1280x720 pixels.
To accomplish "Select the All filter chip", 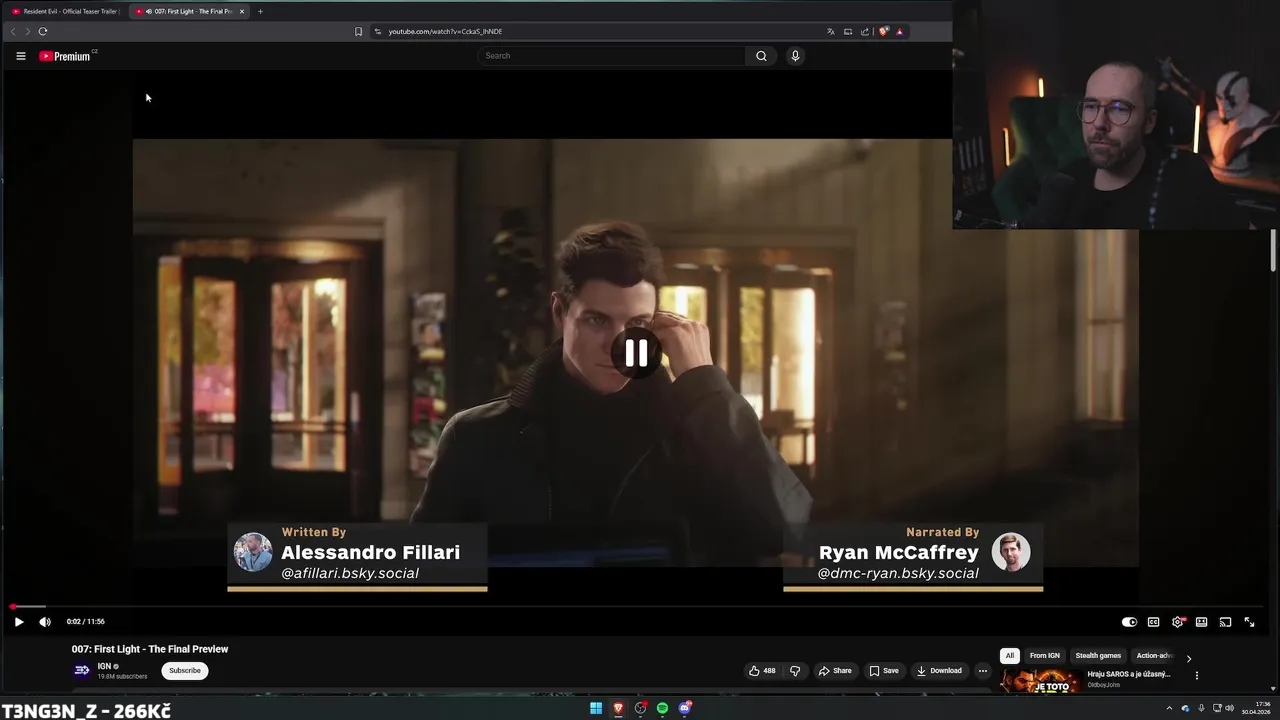I will point(1010,656).
